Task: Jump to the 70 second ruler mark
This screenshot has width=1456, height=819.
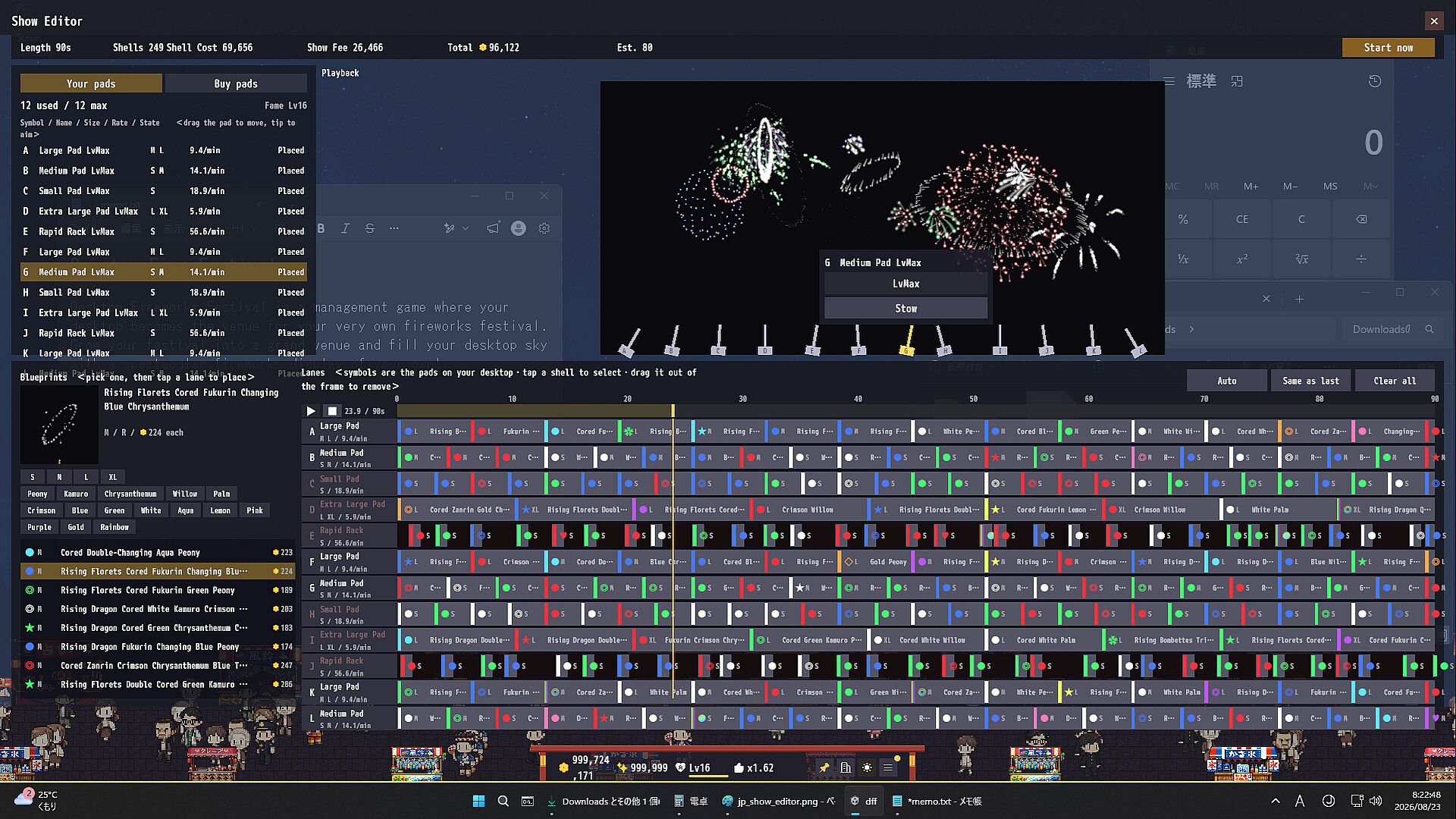Action: [x=1203, y=399]
